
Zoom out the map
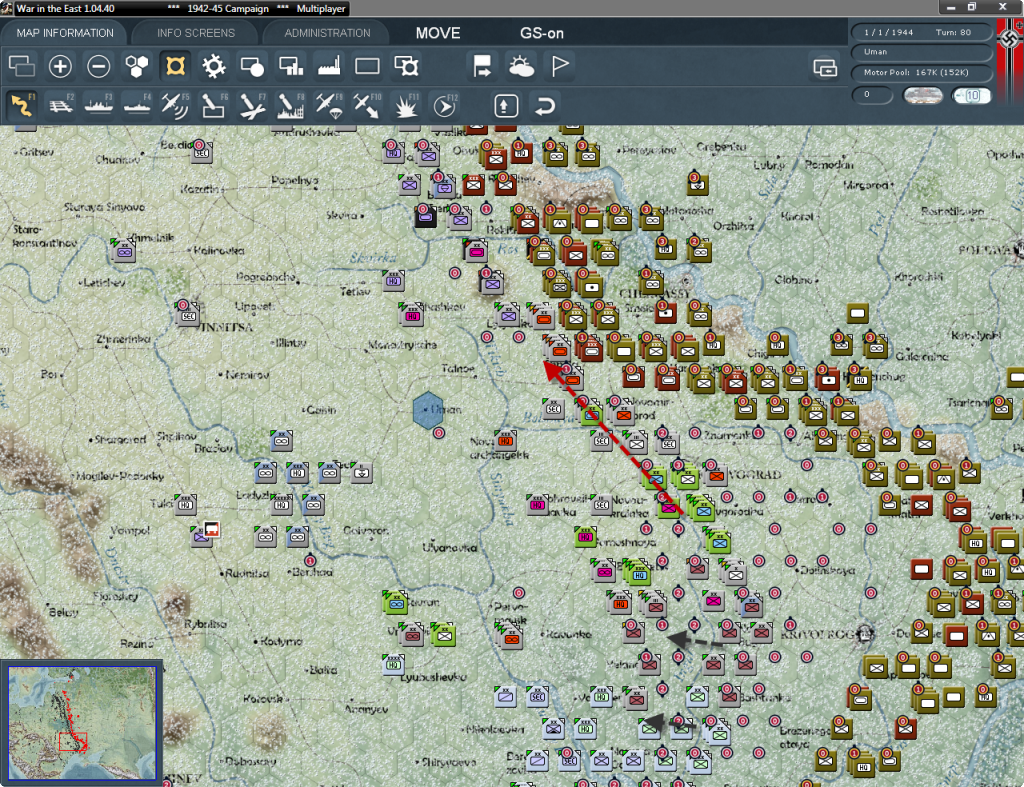(99, 66)
